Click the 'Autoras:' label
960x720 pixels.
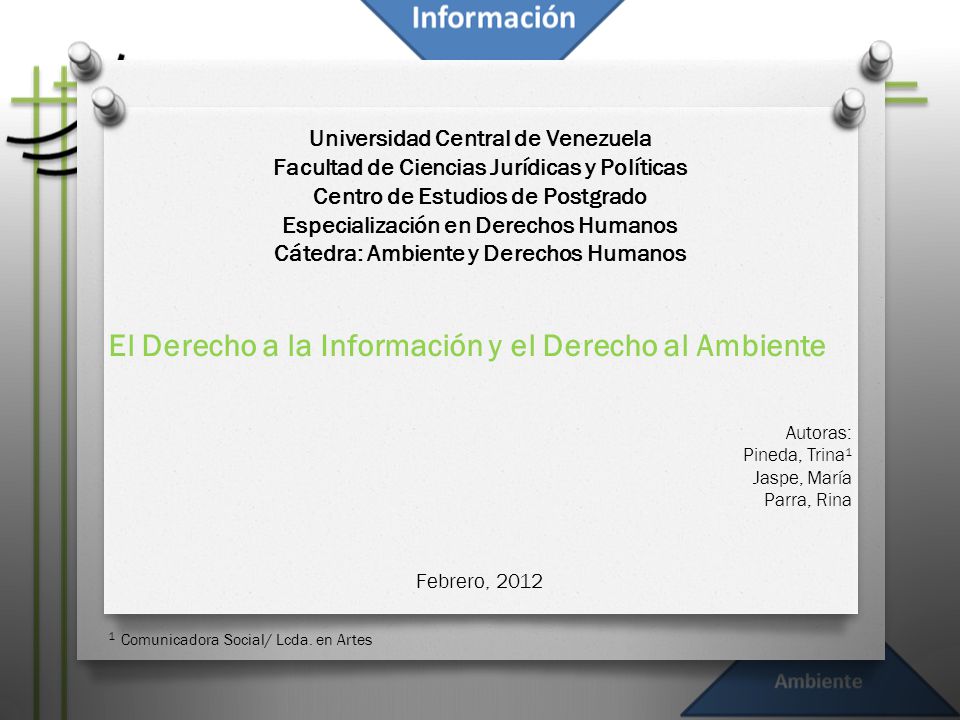[x=818, y=433]
